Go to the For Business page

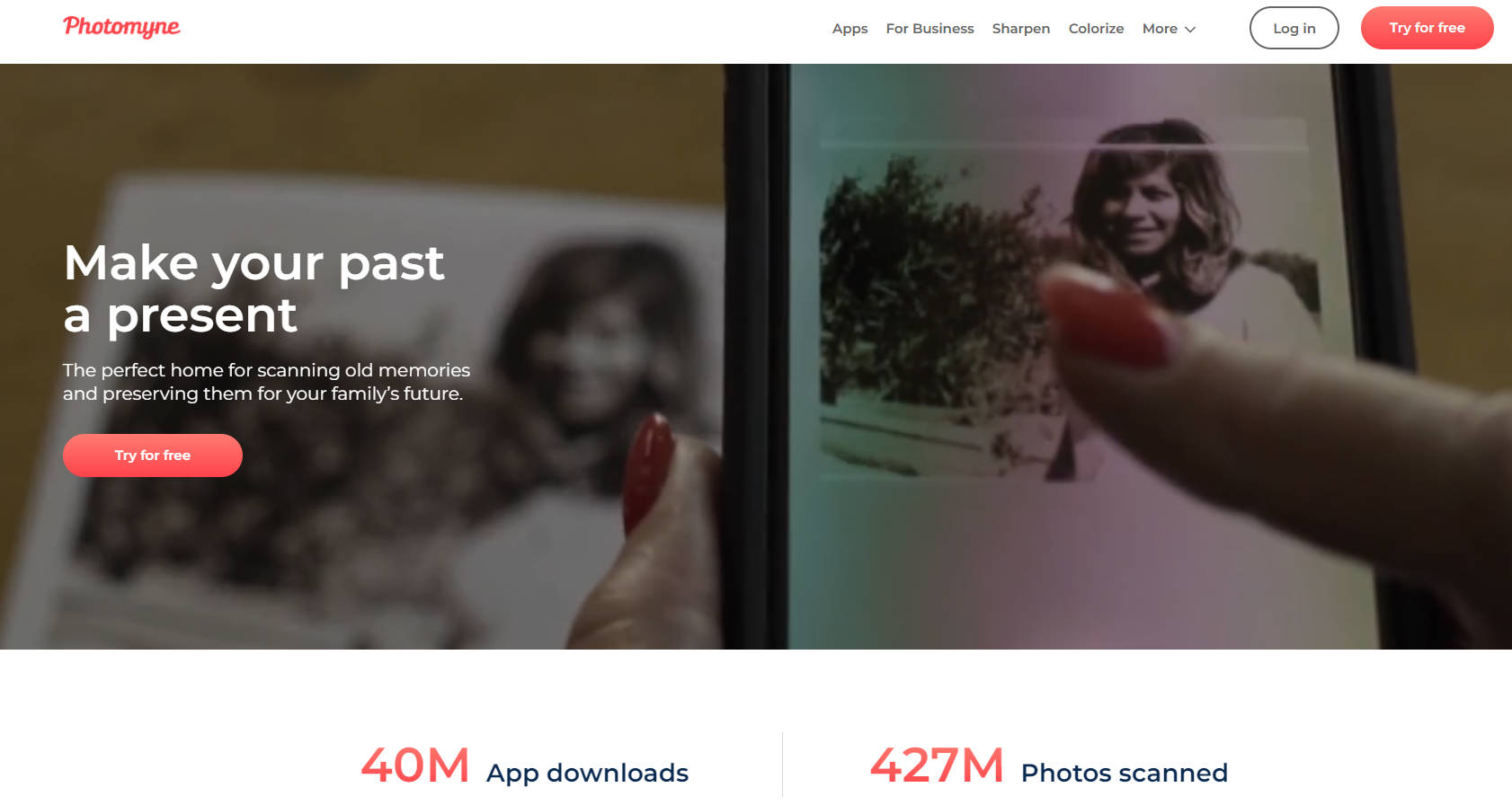(x=929, y=29)
